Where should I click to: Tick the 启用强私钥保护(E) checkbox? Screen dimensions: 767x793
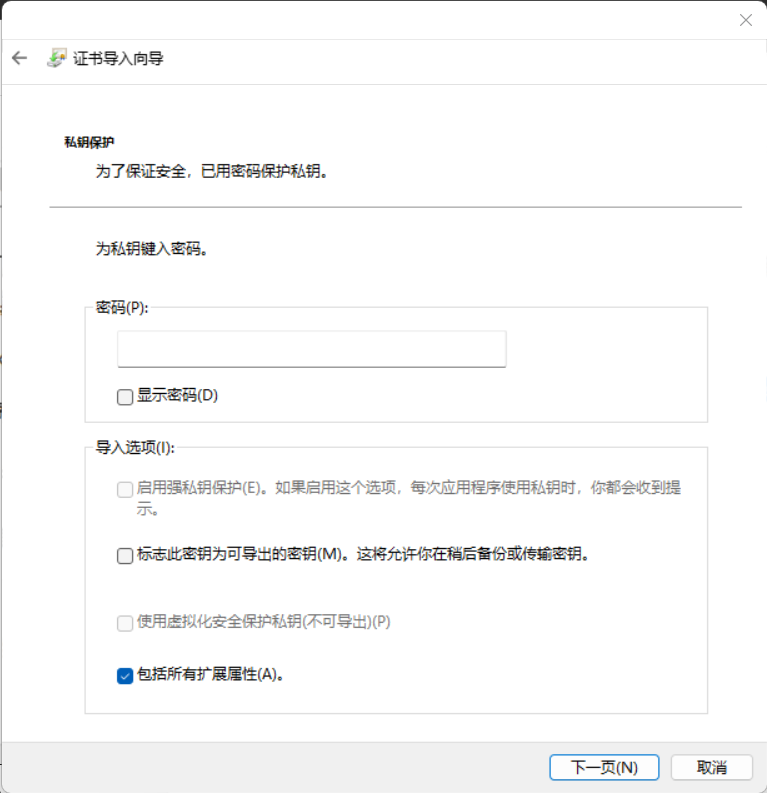[x=125, y=489]
